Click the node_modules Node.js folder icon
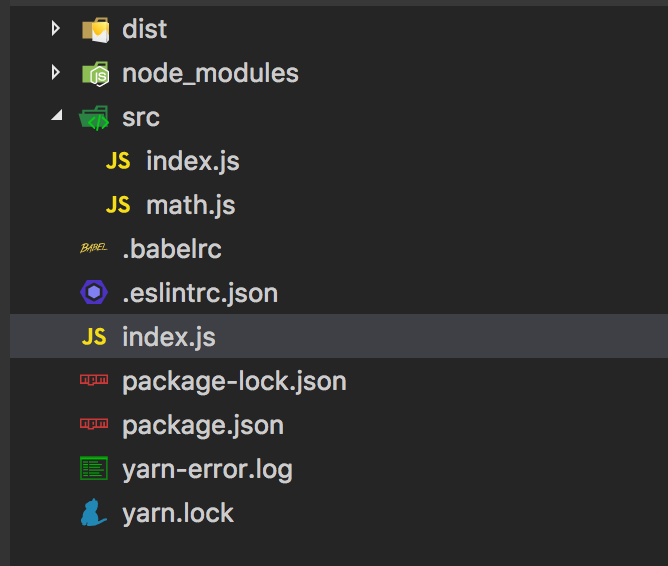668x566 pixels. [x=95, y=74]
